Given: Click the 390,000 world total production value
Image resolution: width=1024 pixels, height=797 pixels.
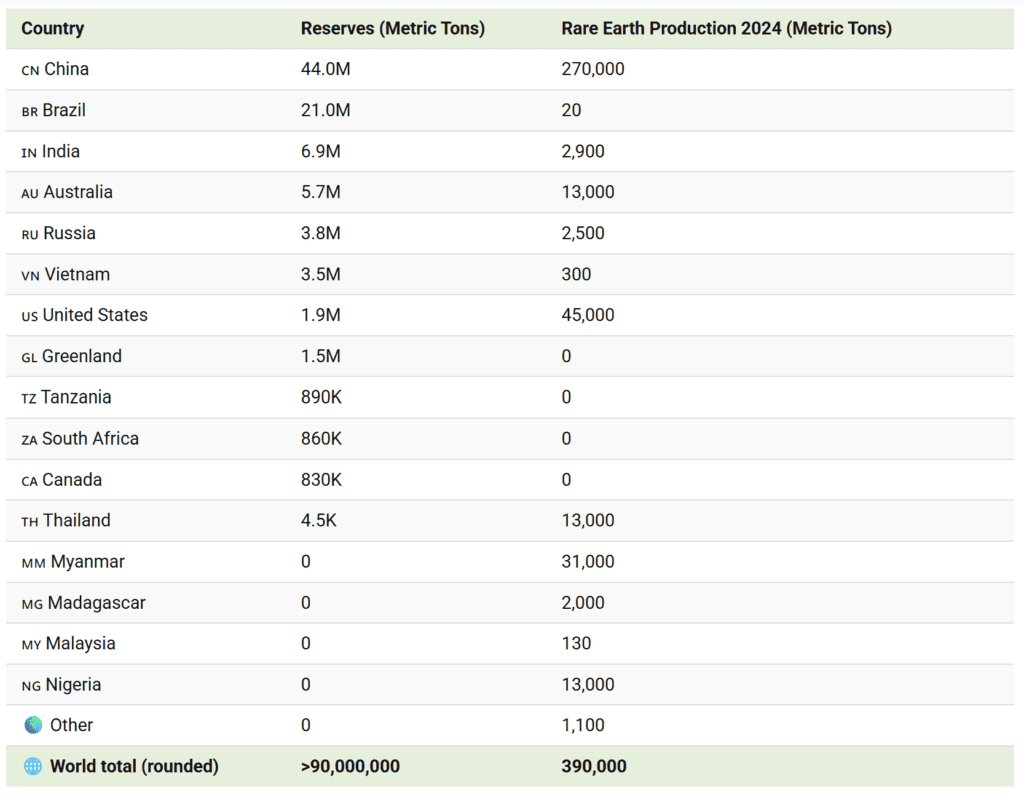Looking at the screenshot, I should click(594, 766).
